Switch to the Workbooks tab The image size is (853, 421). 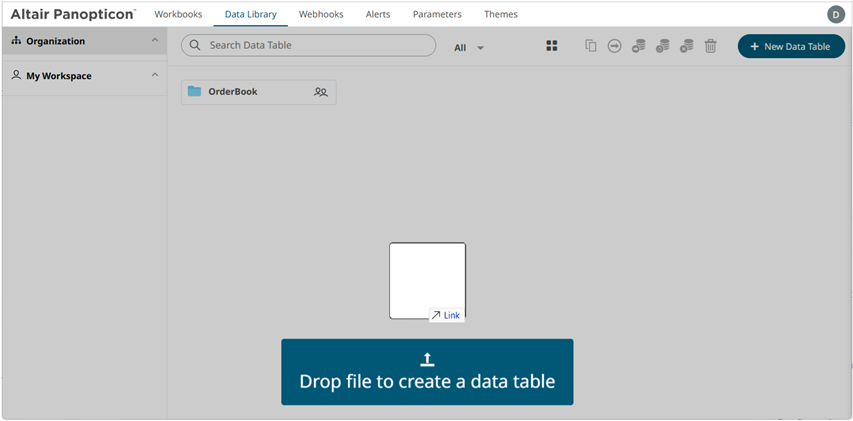(x=178, y=15)
